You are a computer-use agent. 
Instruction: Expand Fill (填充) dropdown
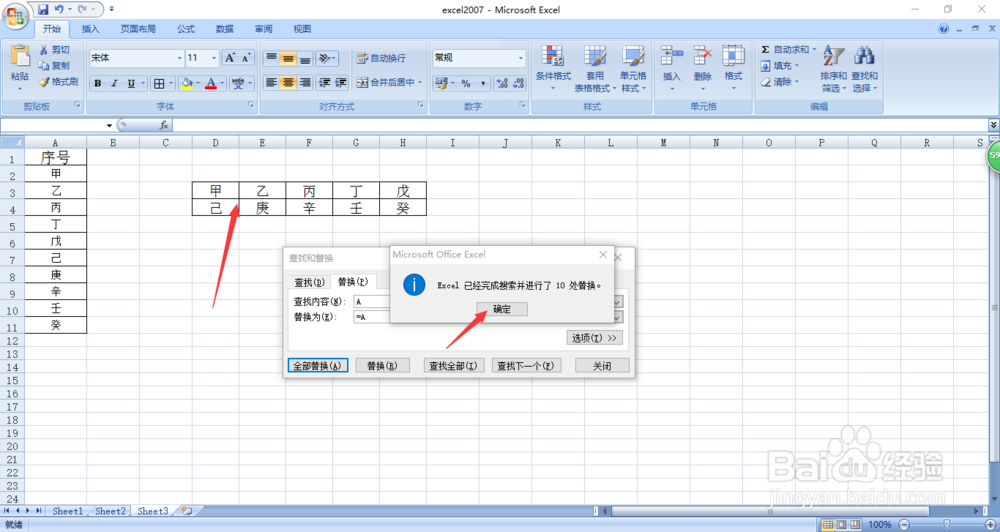pos(797,66)
